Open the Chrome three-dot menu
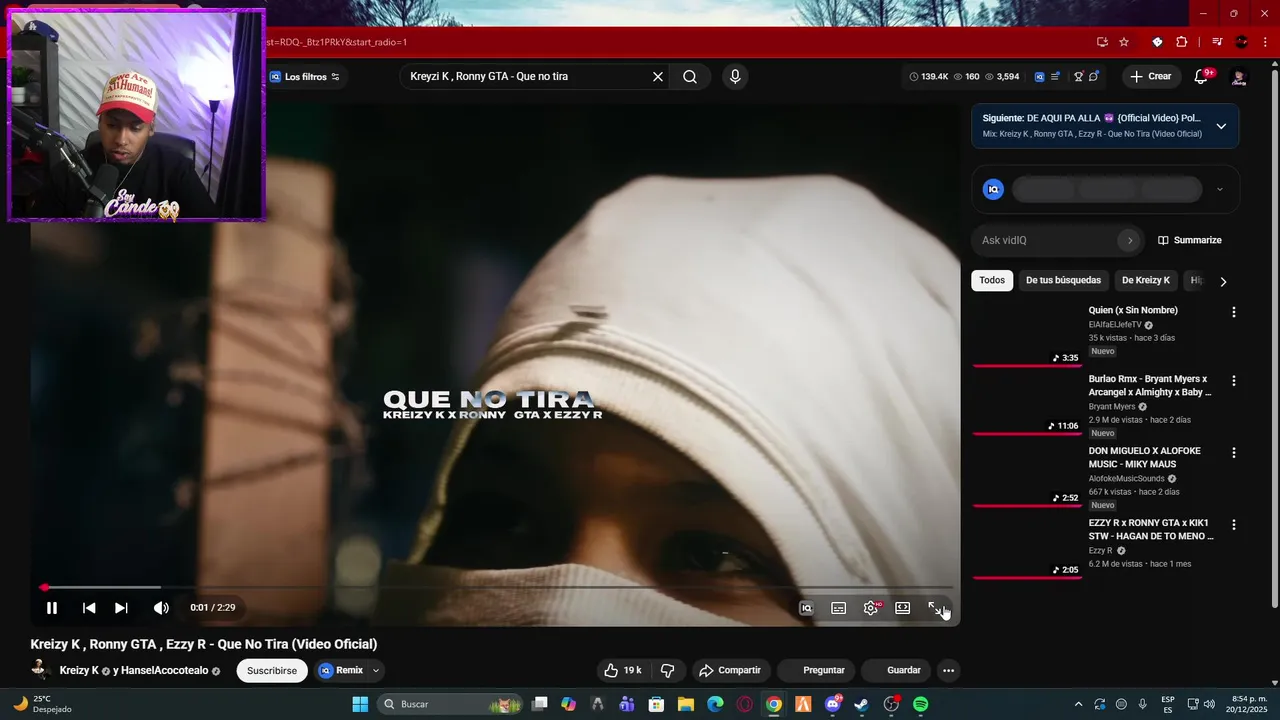 (x=1264, y=42)
